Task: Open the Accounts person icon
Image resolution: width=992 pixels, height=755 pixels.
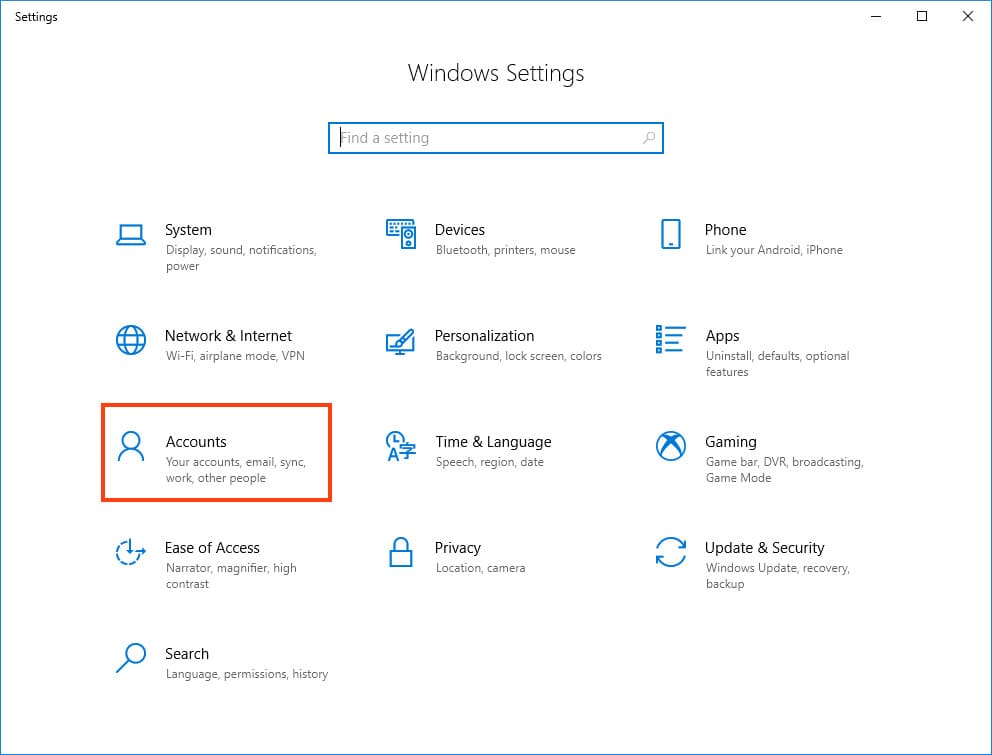Action: coord(131,446)
